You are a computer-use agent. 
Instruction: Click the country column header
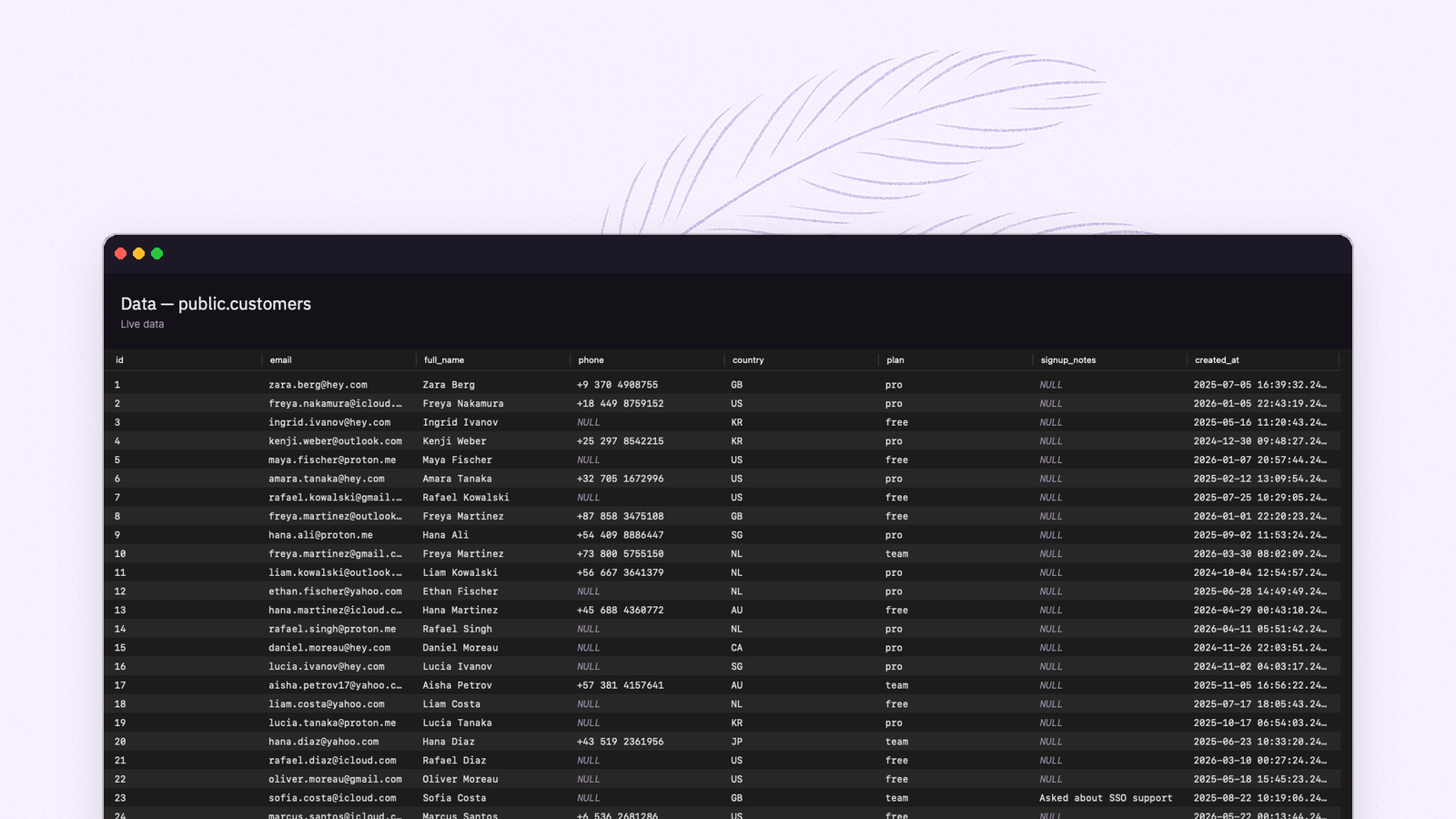802,360
